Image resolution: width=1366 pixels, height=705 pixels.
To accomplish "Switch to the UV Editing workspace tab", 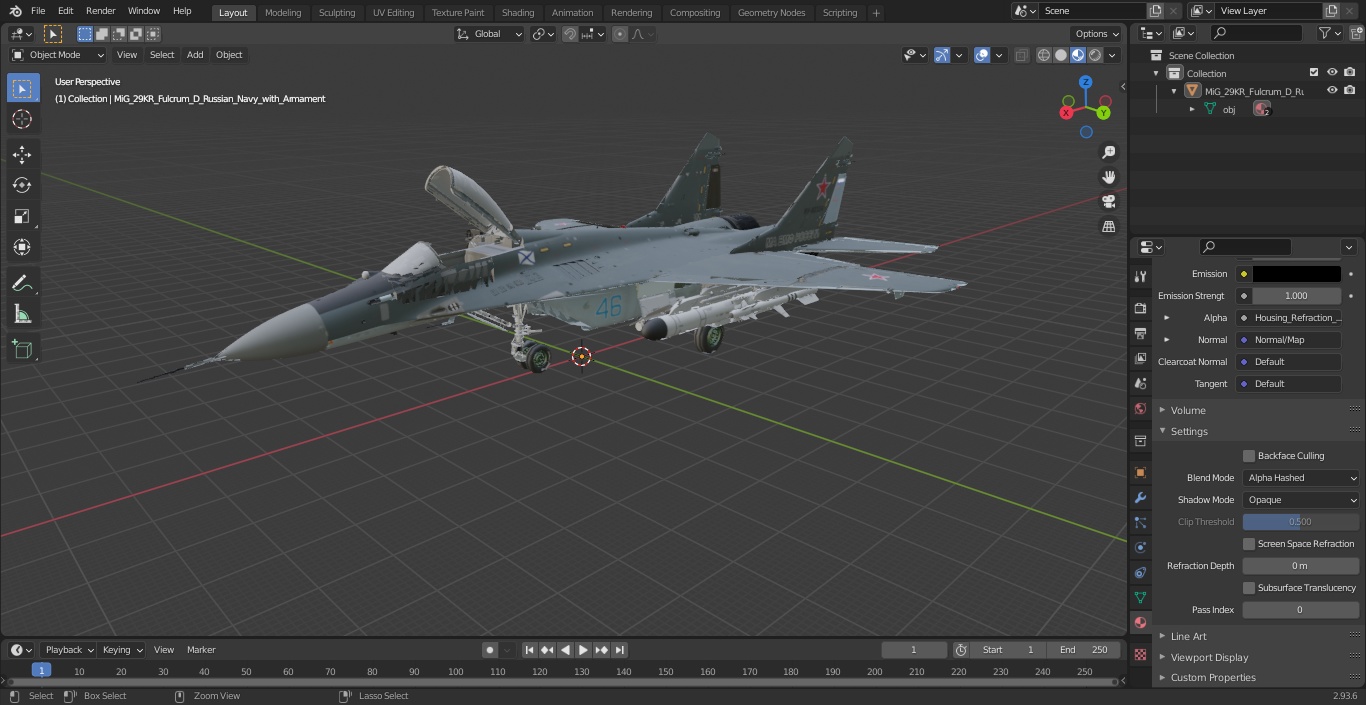I will [393, 13].
